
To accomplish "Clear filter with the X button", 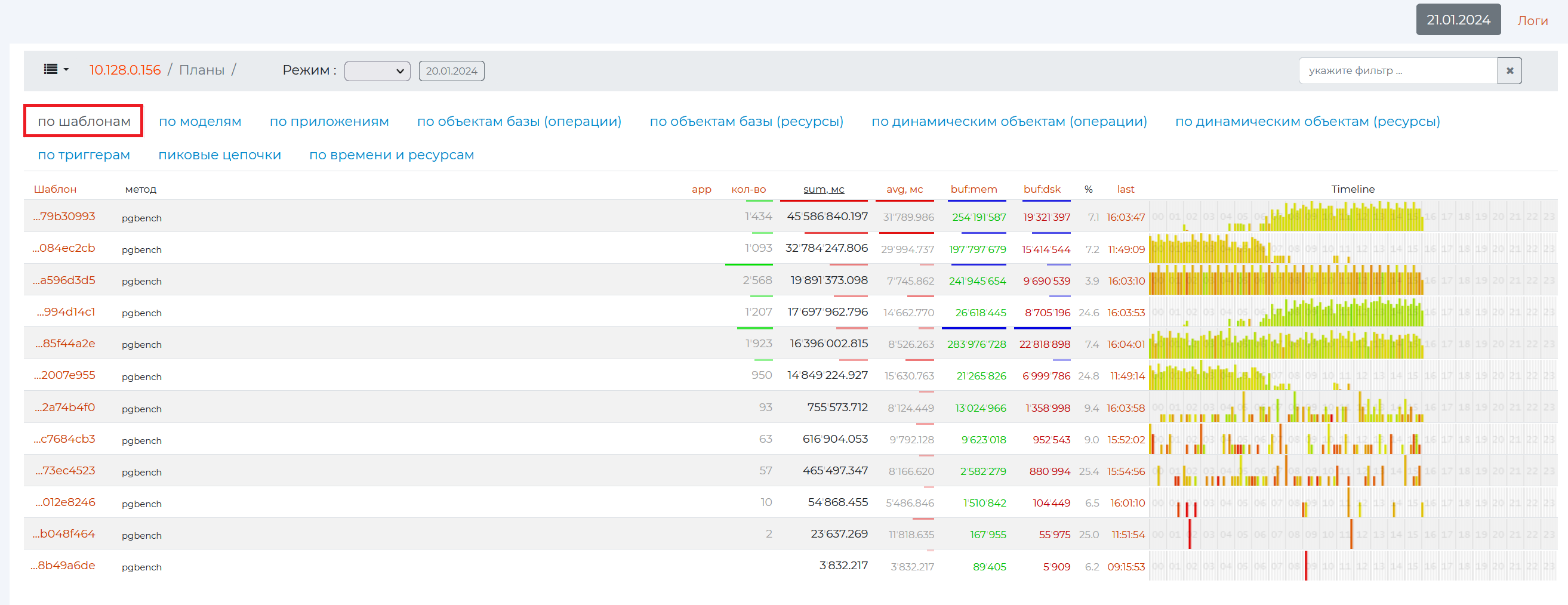I will point(1509,70).
